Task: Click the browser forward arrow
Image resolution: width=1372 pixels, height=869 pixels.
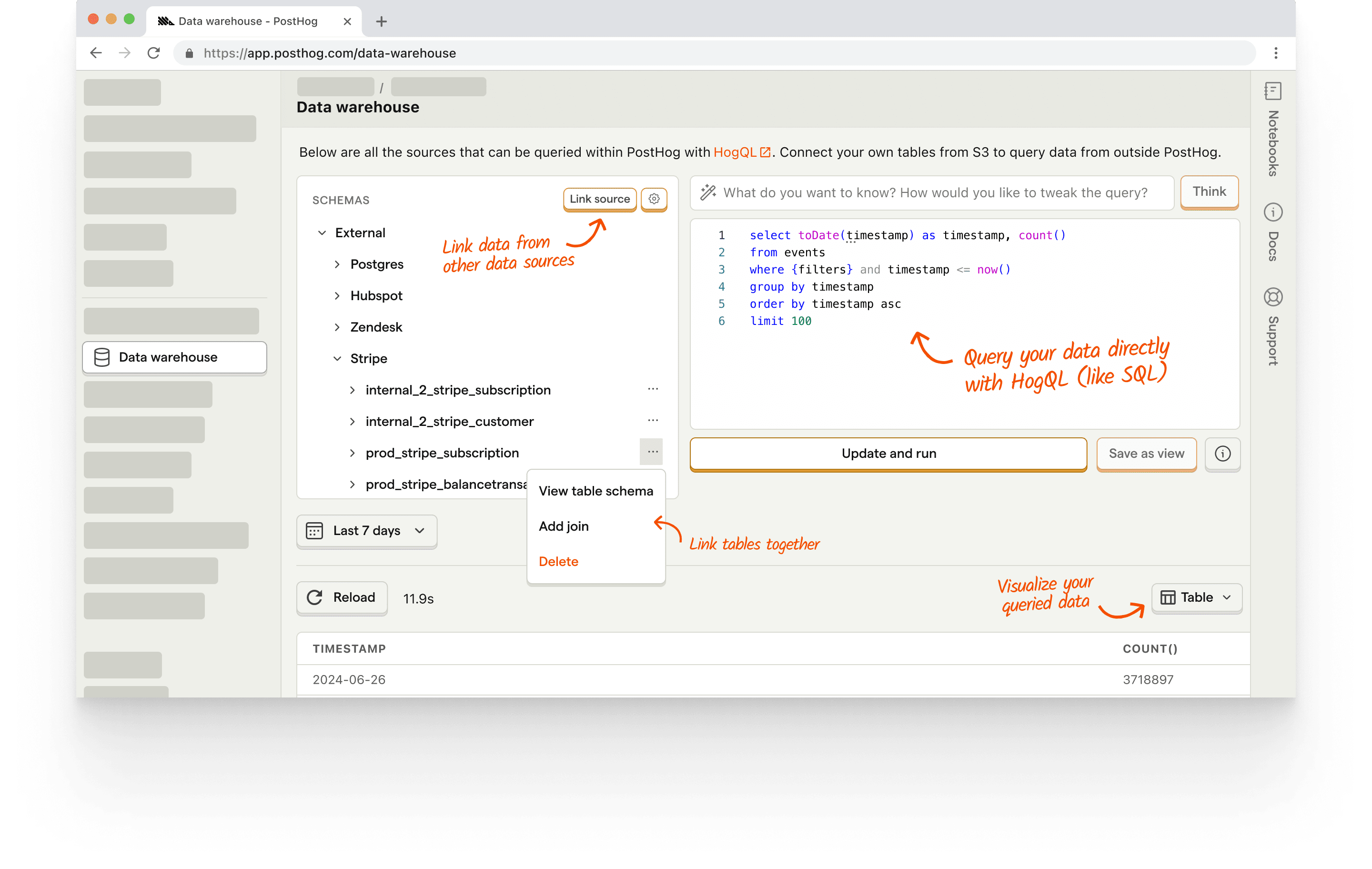Action: click(x=124, y=53)
